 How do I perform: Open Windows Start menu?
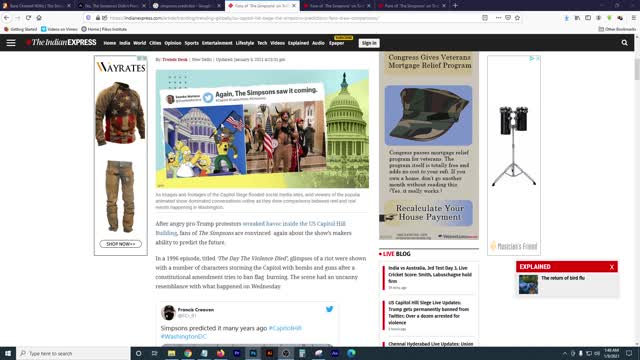pyautogui.click(x=8, y=353)
